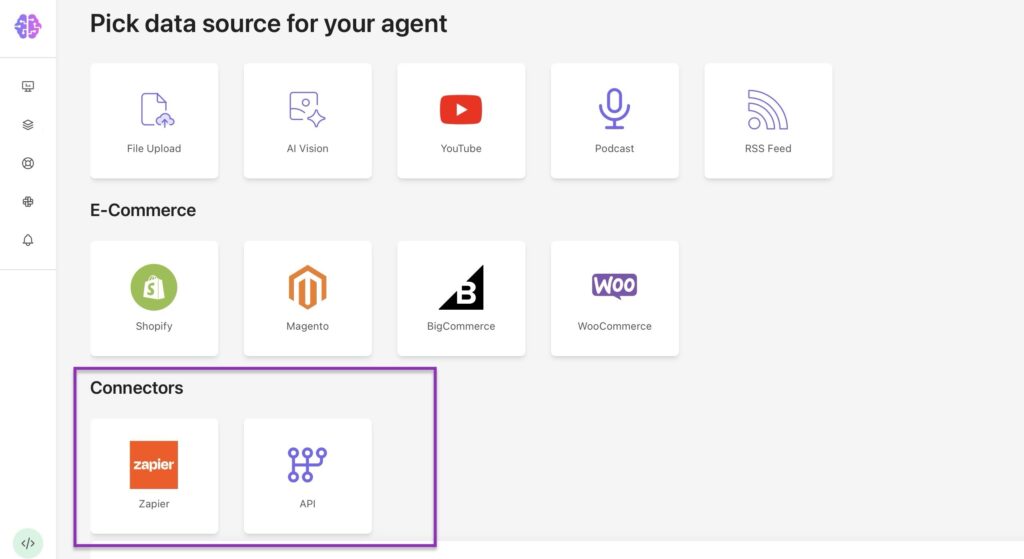Open the monitor dashboard sidebar icon
This screenshot has height=559, width=1024.
tap(27, 86)
